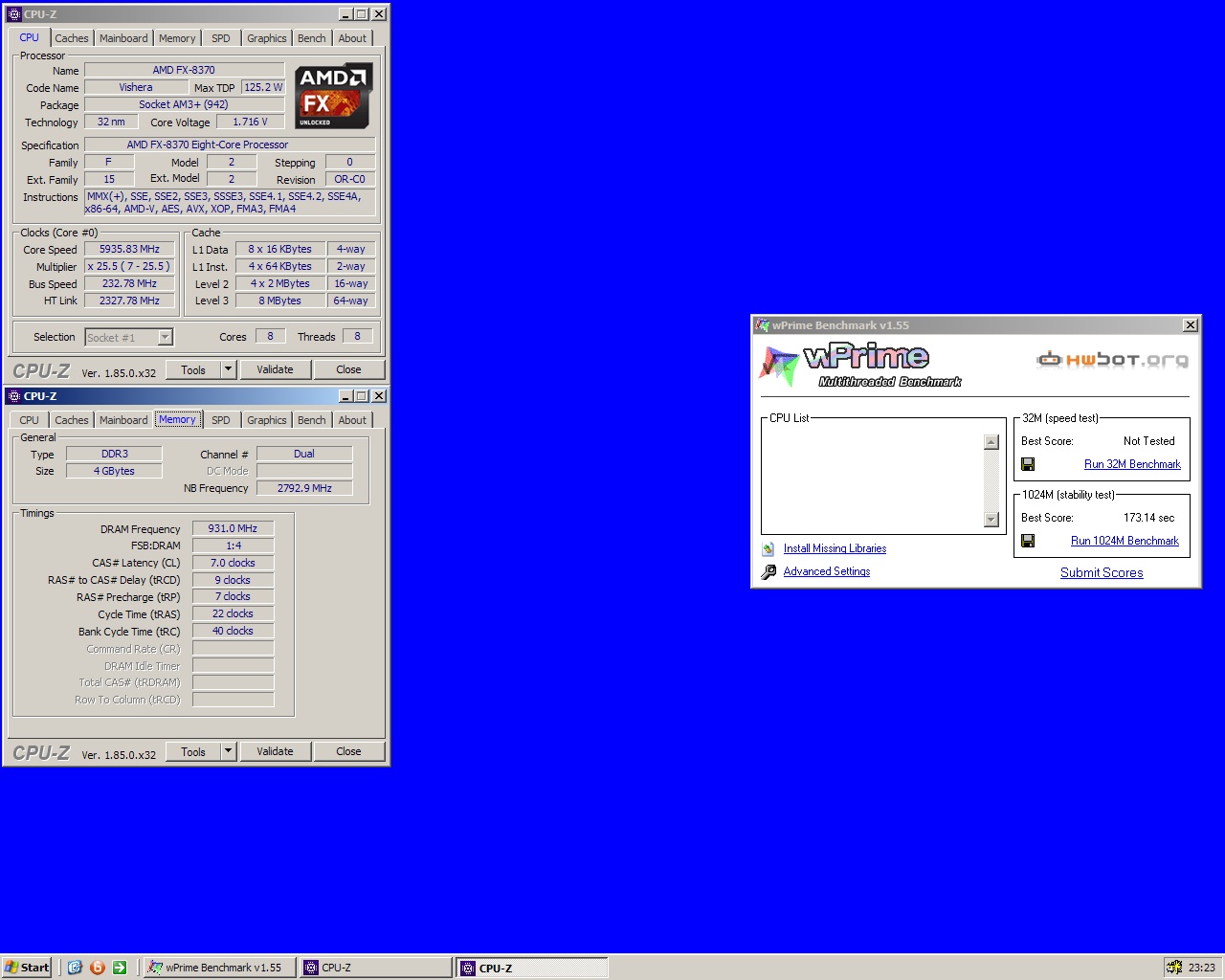Open the hwbot.org logo link
1225x980 pixels.
point(1113,360)
